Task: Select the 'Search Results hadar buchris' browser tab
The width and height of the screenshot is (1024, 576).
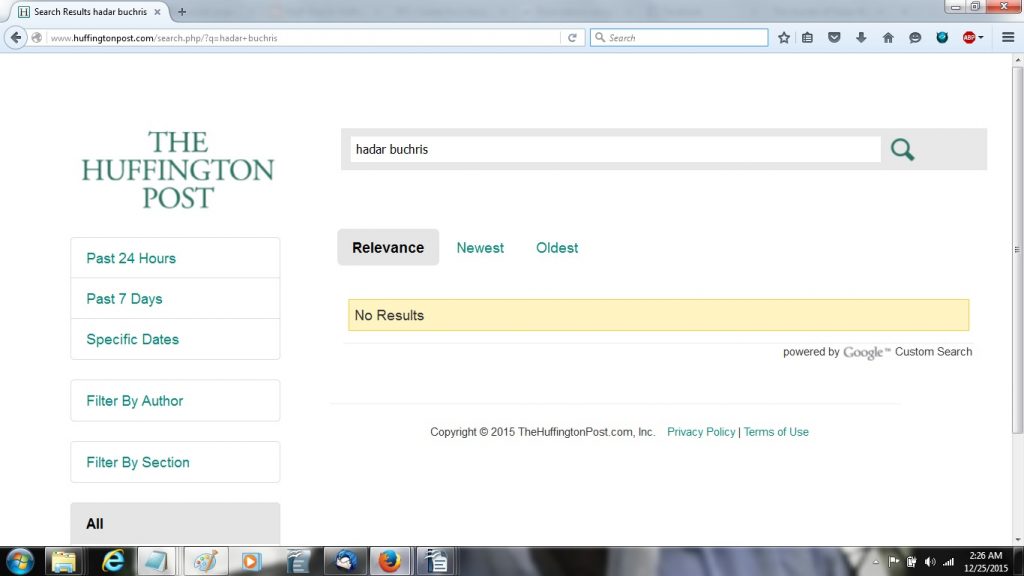Action: coord(90,12)
